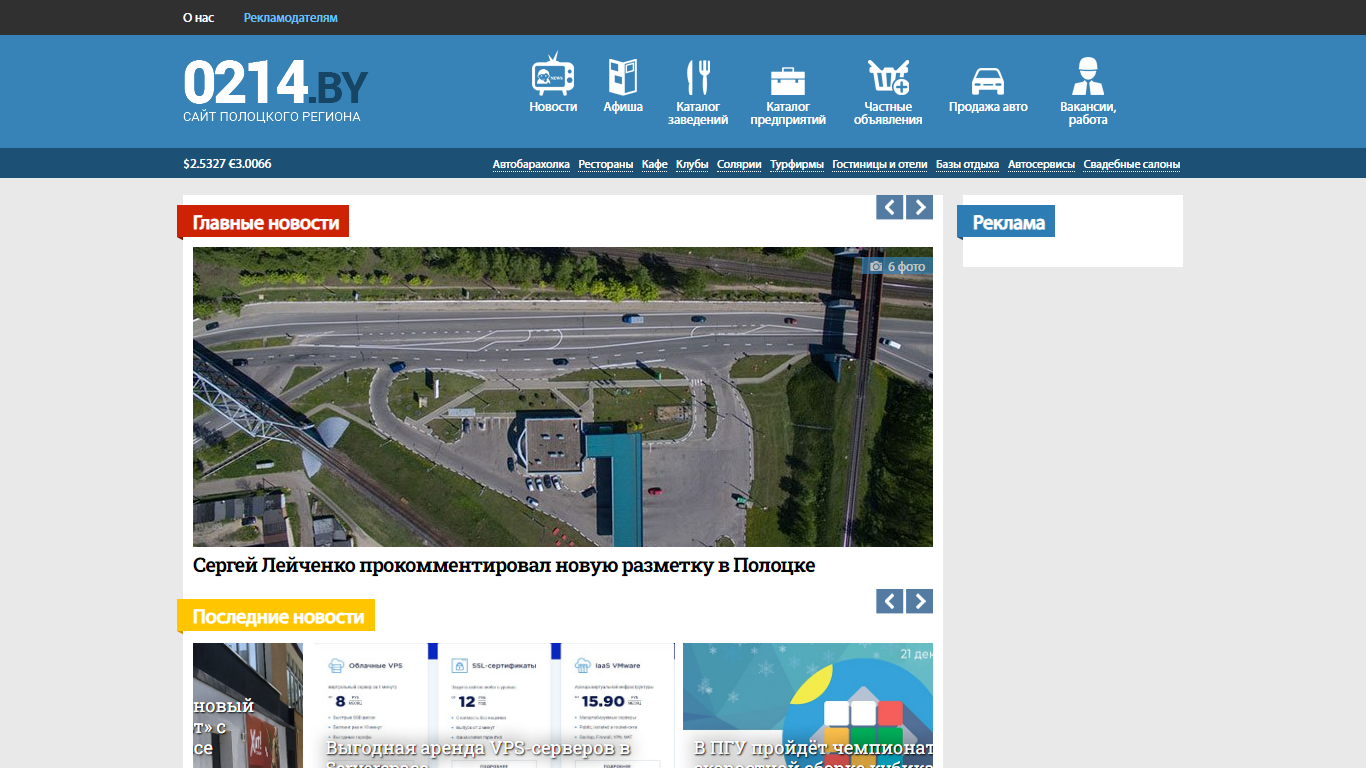Open the Автобарахолка link
The image size is (1366, 768).
click(x=531, y=164)
